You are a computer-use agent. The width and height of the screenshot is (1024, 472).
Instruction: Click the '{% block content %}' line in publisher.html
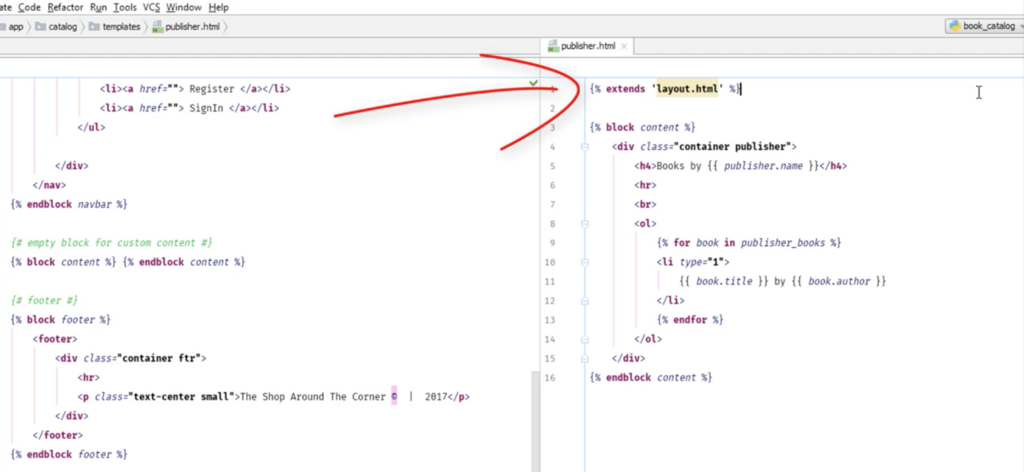coord(642,127)
